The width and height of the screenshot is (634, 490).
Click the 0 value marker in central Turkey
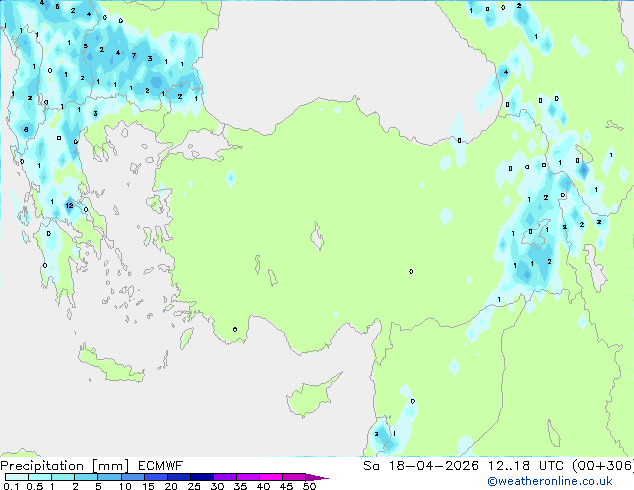[x=411, y=271]
